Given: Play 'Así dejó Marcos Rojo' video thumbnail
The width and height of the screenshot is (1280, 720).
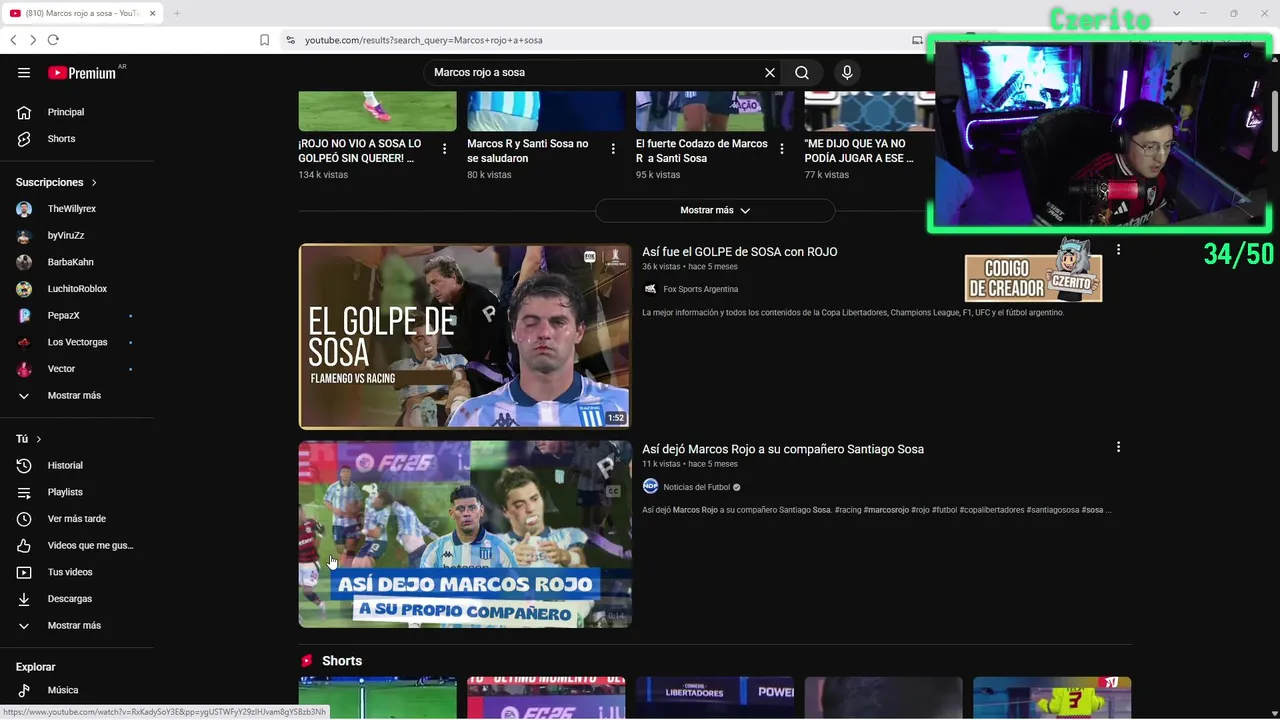Looking at the screenshot, I should 465,534.
